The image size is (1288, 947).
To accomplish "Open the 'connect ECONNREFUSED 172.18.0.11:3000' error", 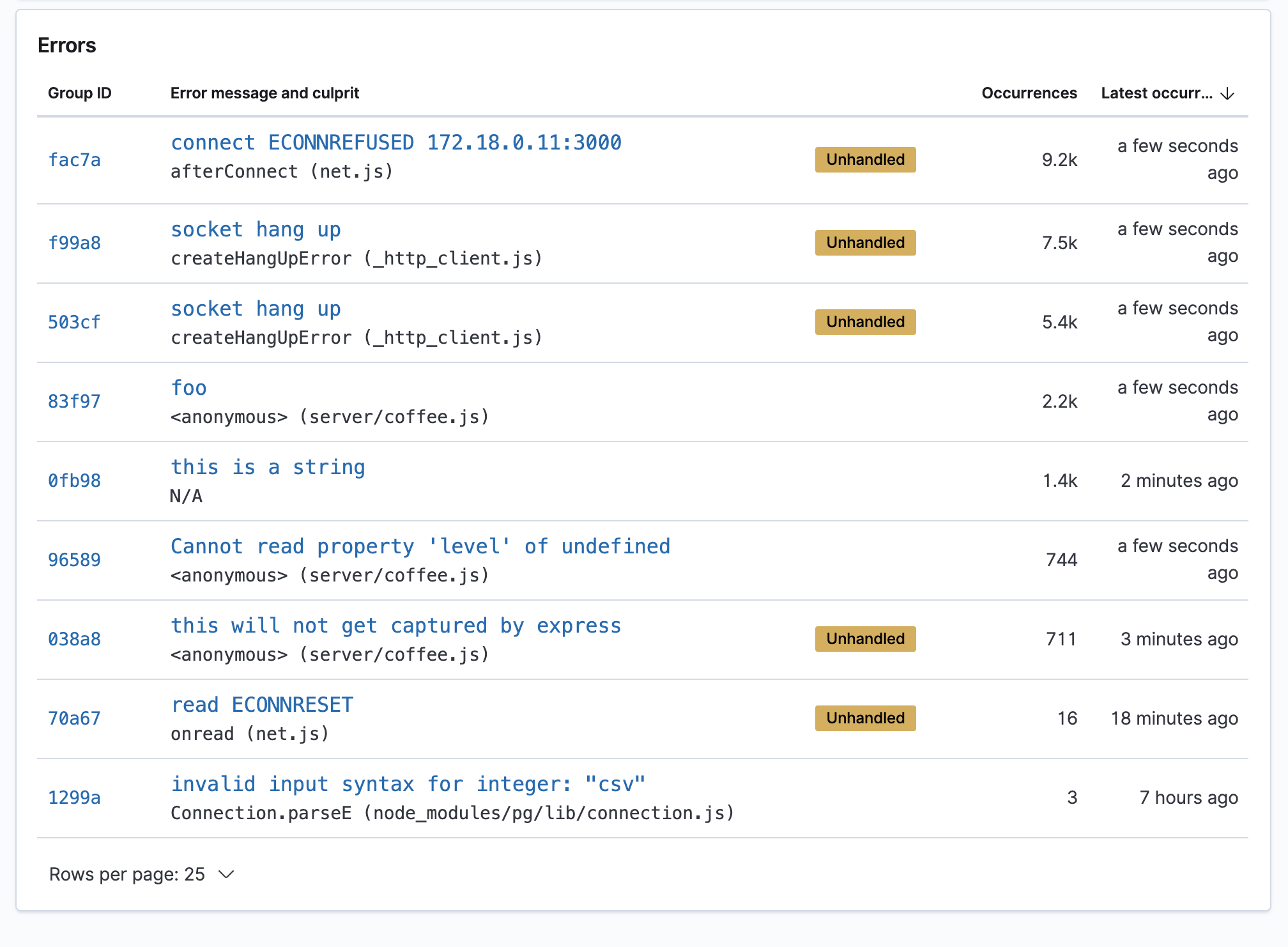I will coord(395,142).
